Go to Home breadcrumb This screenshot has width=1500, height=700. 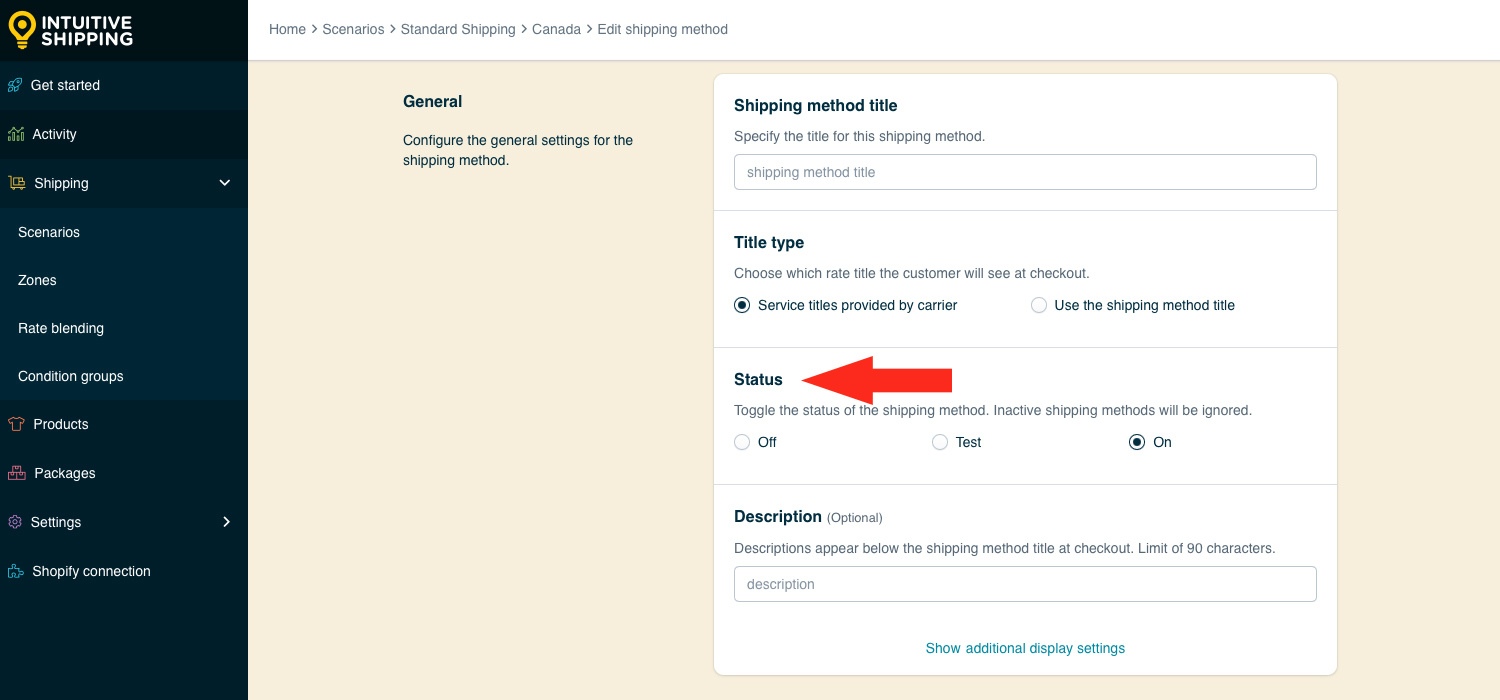tap(287, 29)
